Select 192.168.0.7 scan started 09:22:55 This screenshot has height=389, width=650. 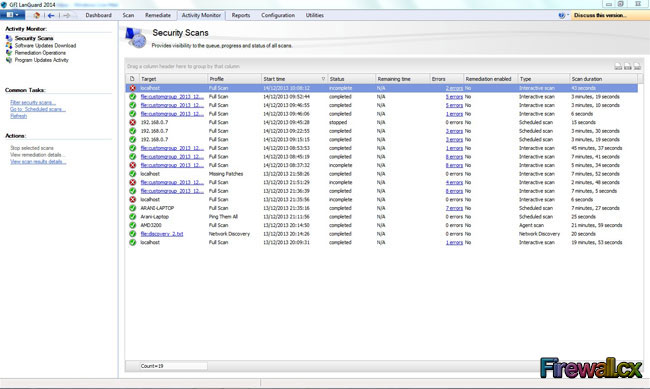(381, 131)
